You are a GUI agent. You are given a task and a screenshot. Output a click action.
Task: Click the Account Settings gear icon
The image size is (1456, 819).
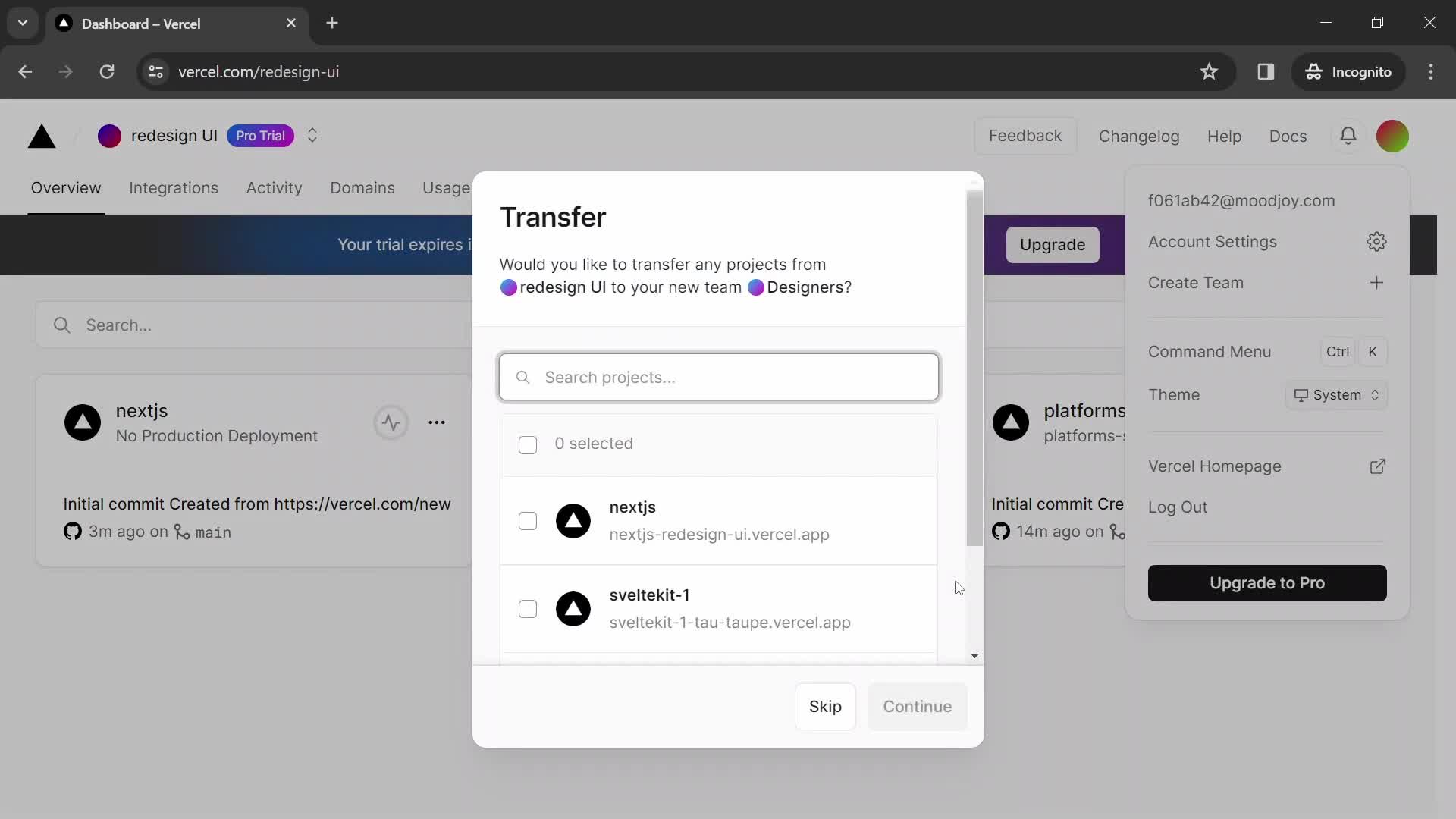(1378, 242)
